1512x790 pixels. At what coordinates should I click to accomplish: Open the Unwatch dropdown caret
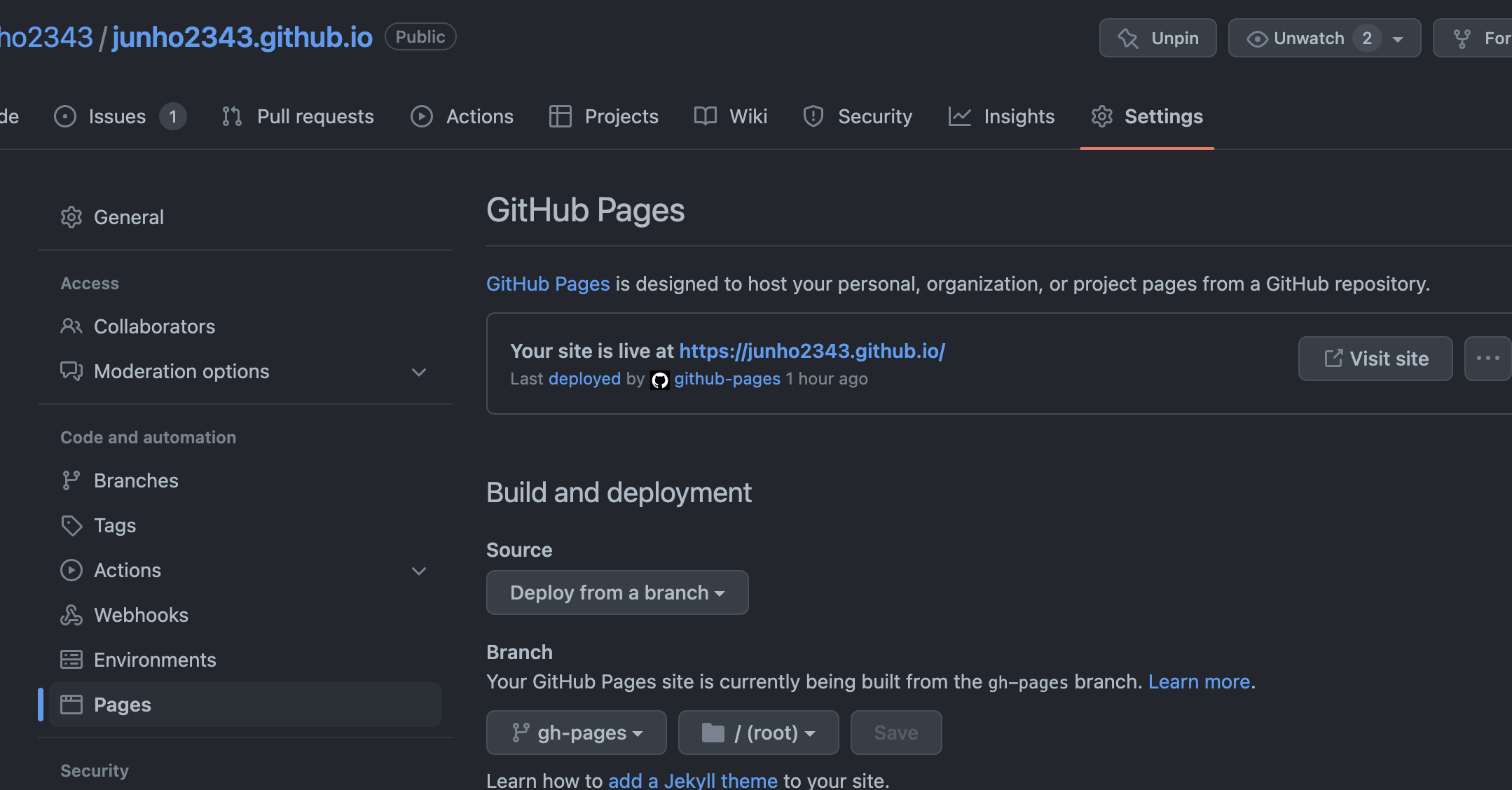coord(1398,39)
